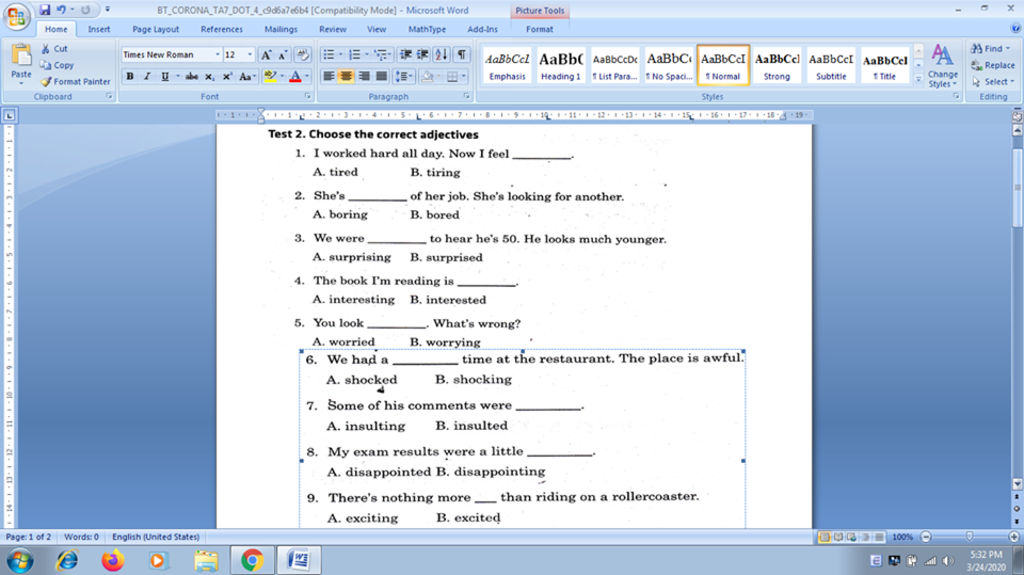
Task: Justify the paragraph
Action: (381, 76)
